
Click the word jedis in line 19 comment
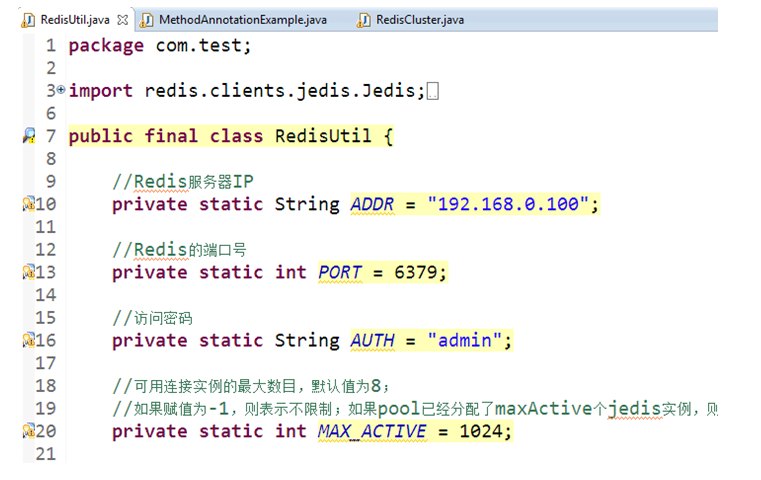(635, 409)
